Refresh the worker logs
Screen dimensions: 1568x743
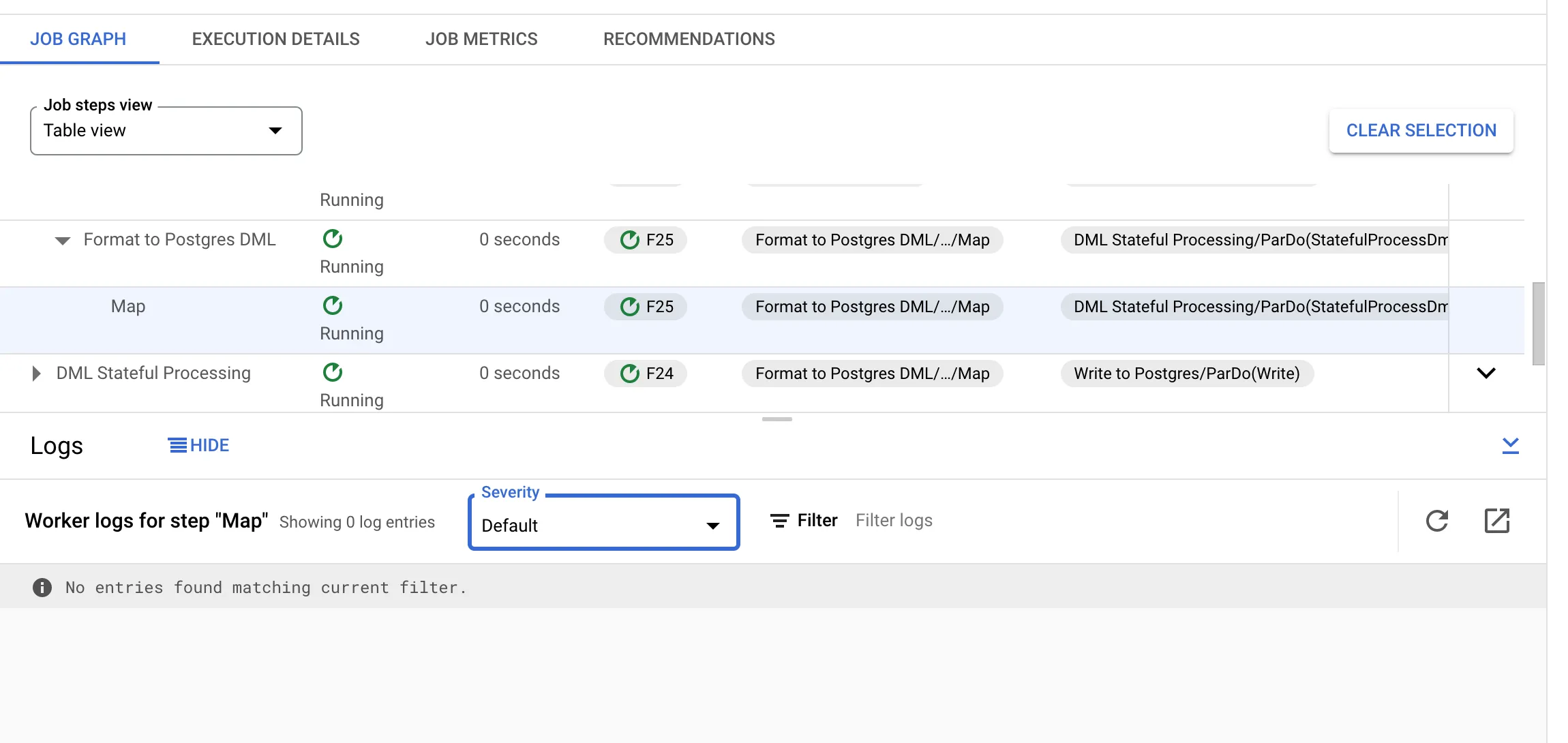click(x=1436, y=521)
